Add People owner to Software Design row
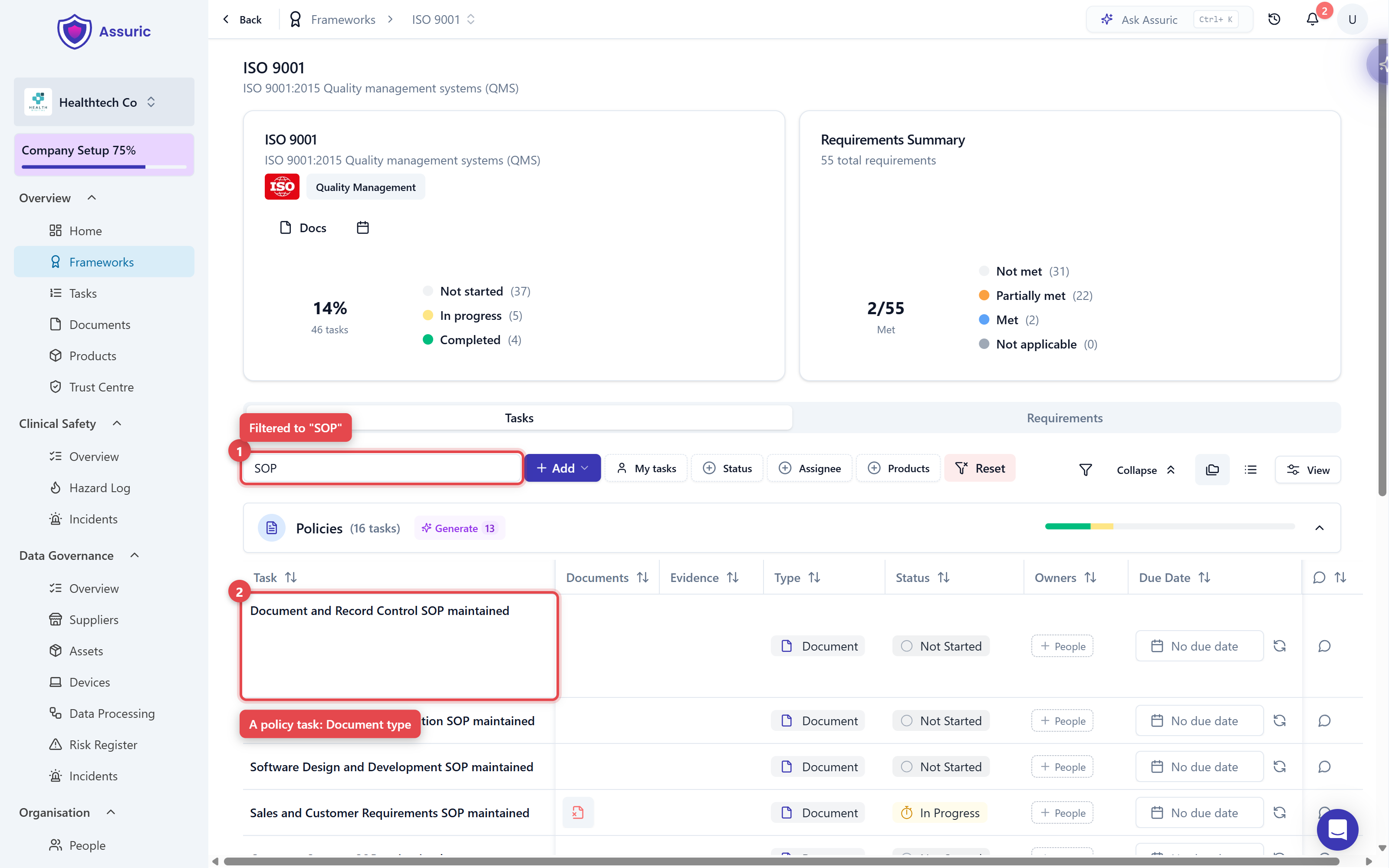Screen dimensions: 1389x868 [1062, 766]
